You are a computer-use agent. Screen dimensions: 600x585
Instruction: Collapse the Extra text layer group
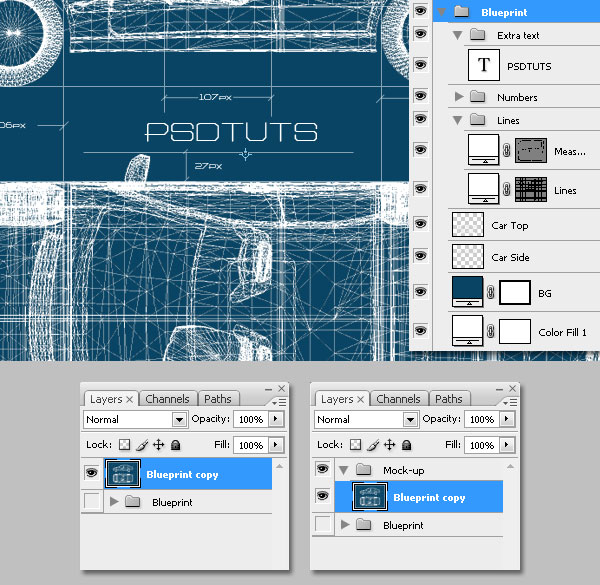pos(458,35)
